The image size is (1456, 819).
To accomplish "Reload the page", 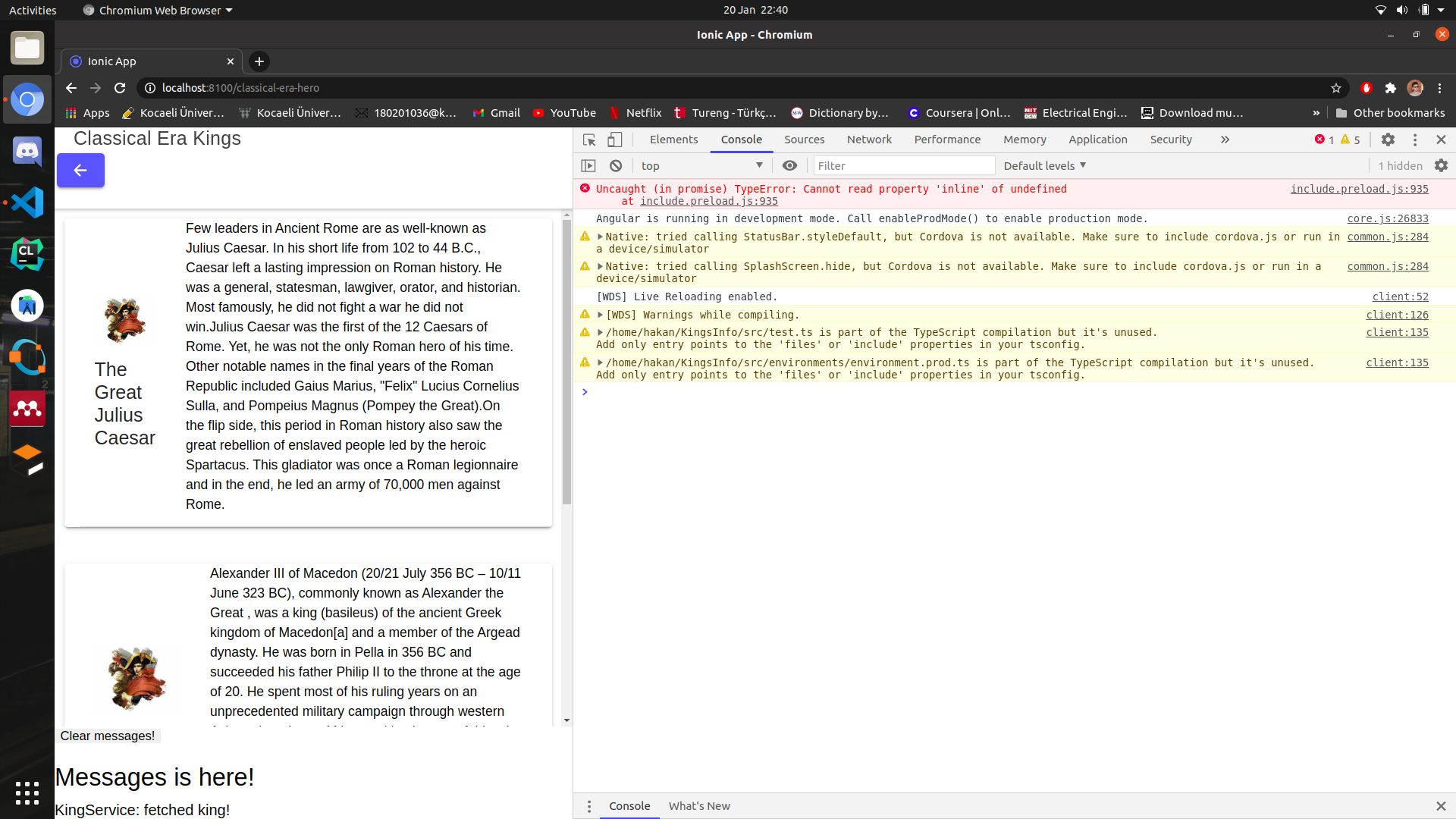I will pyautogui.click(x=120, y=88).
